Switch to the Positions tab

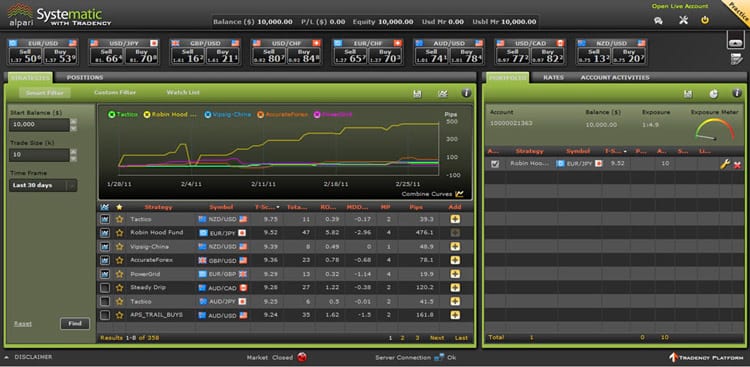[x=85, y=77]
